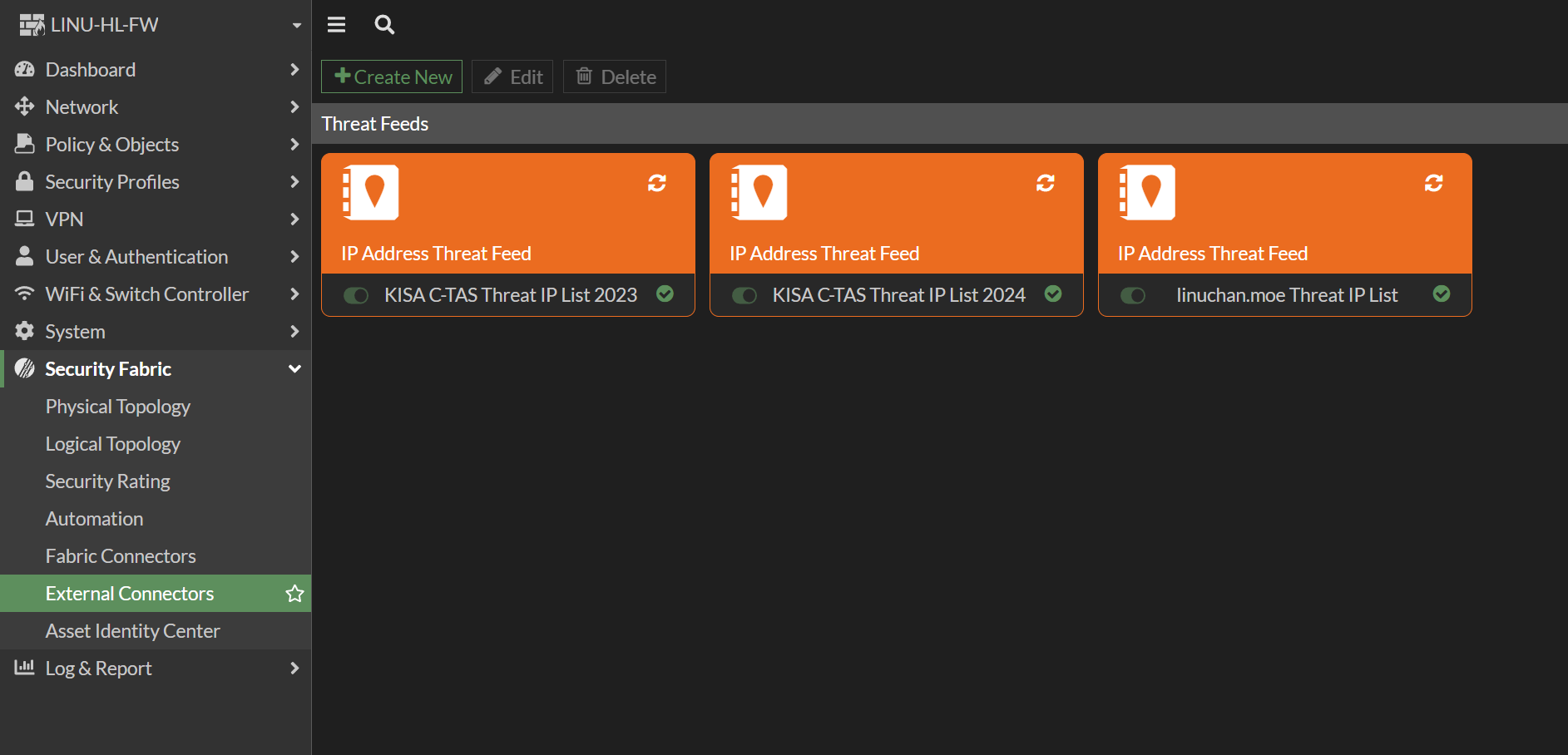Click the System gear icon
This screenshot has height=755, width=1568.
(x=25, y=331)
